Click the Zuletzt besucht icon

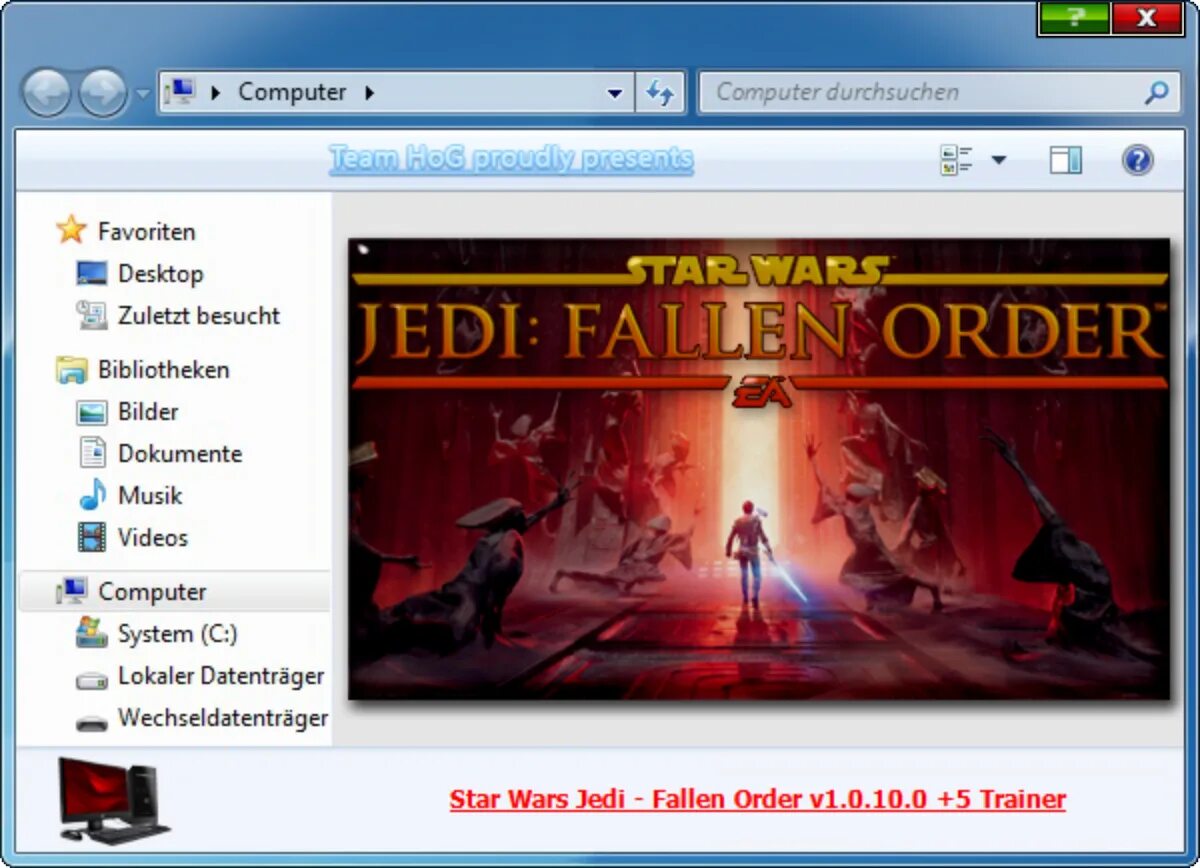[x=92, y=315]
